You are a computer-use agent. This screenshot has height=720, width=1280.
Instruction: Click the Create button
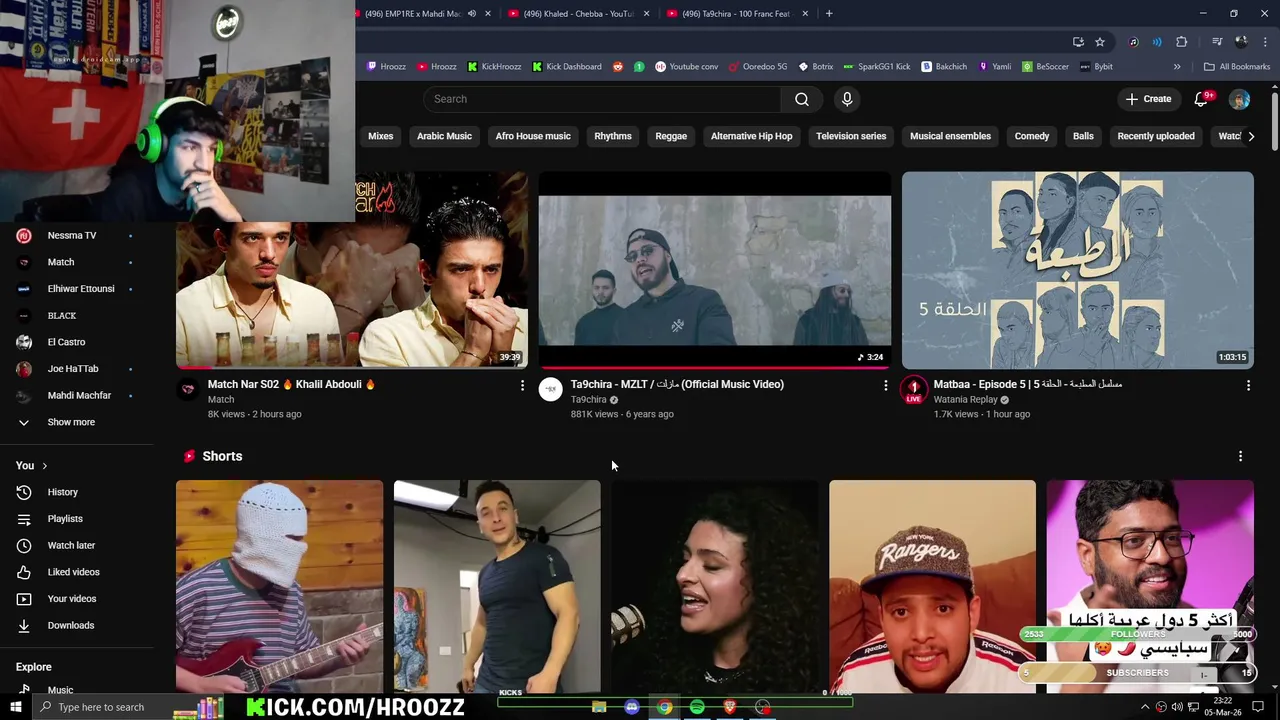[x=1148, y=99]
